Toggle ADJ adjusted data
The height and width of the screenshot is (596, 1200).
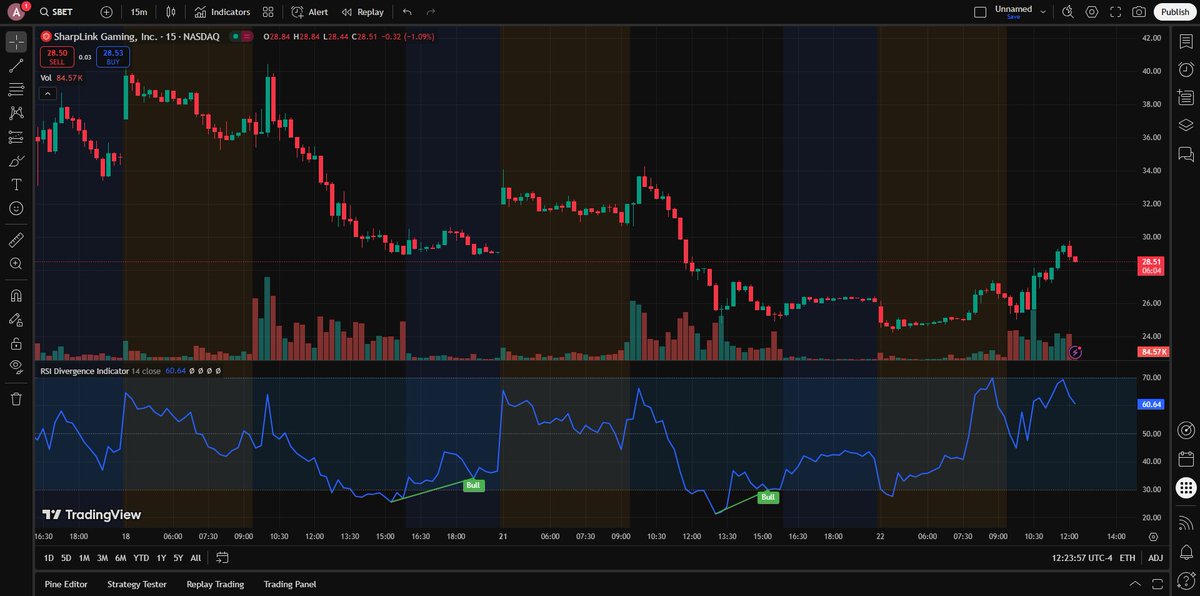[1155, 558]
